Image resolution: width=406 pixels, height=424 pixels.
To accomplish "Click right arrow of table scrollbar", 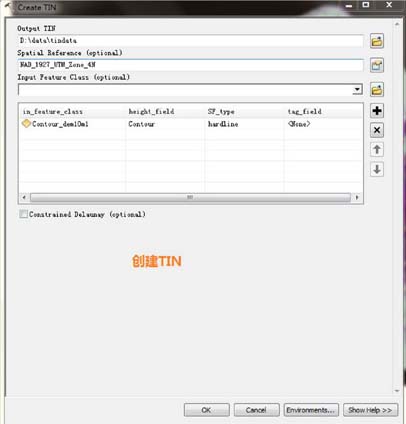I will (x=357, y=197).
